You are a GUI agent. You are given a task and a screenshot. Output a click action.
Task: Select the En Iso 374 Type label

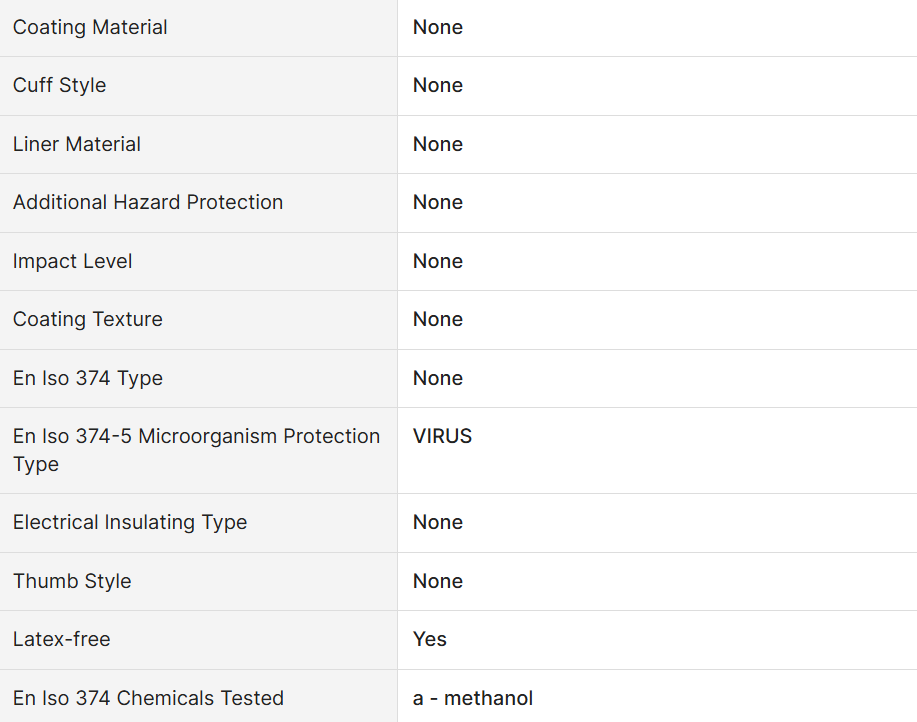click(x=88, y=378)
